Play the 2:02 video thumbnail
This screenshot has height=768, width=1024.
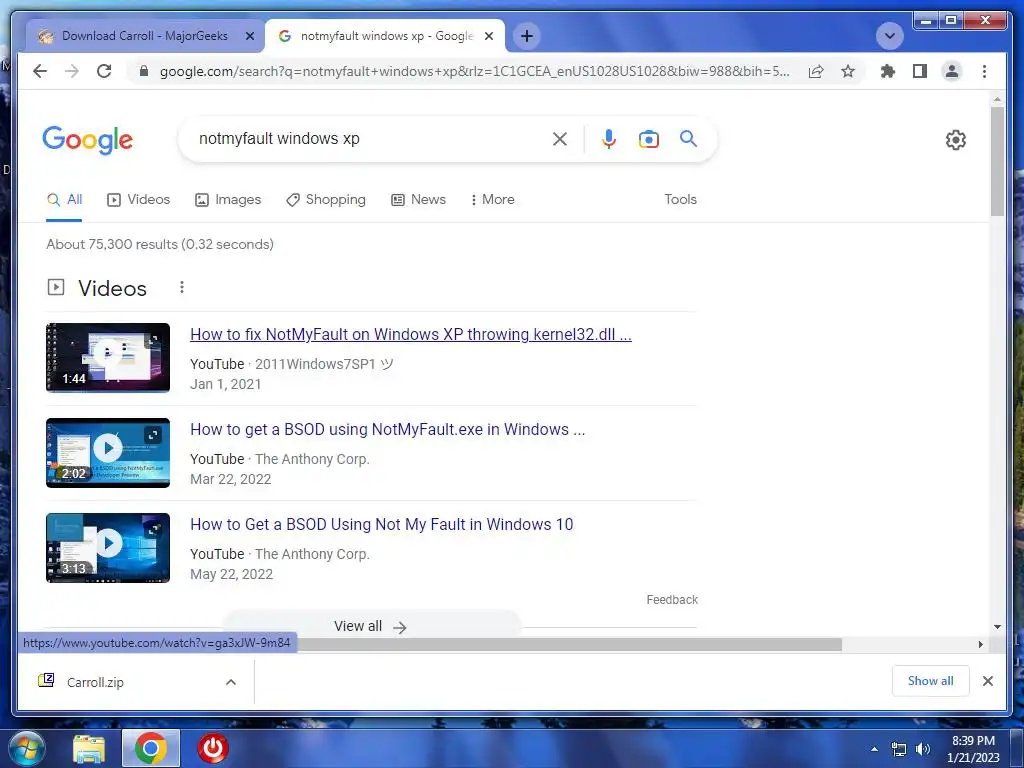108,453
